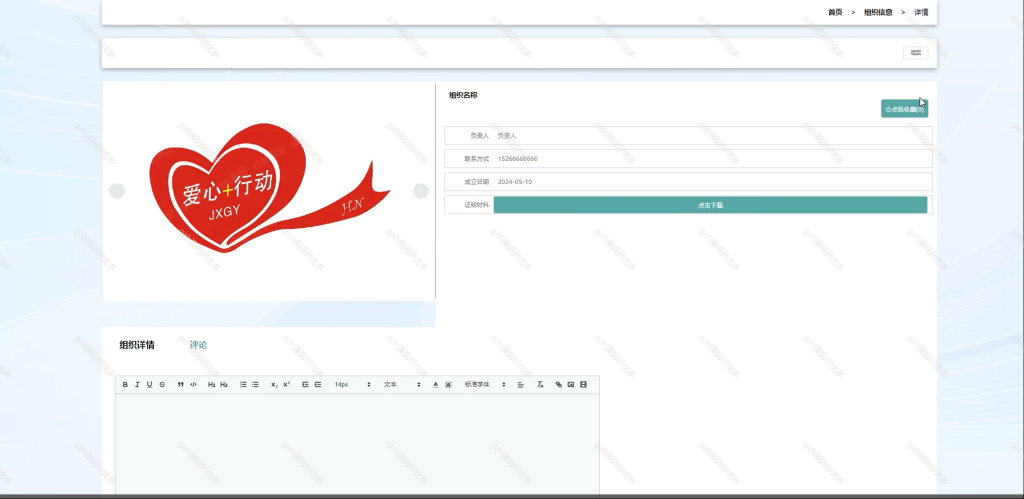Create an ordered numbered list
This screenshot has height=499, width=1024.
coord(243,385)
